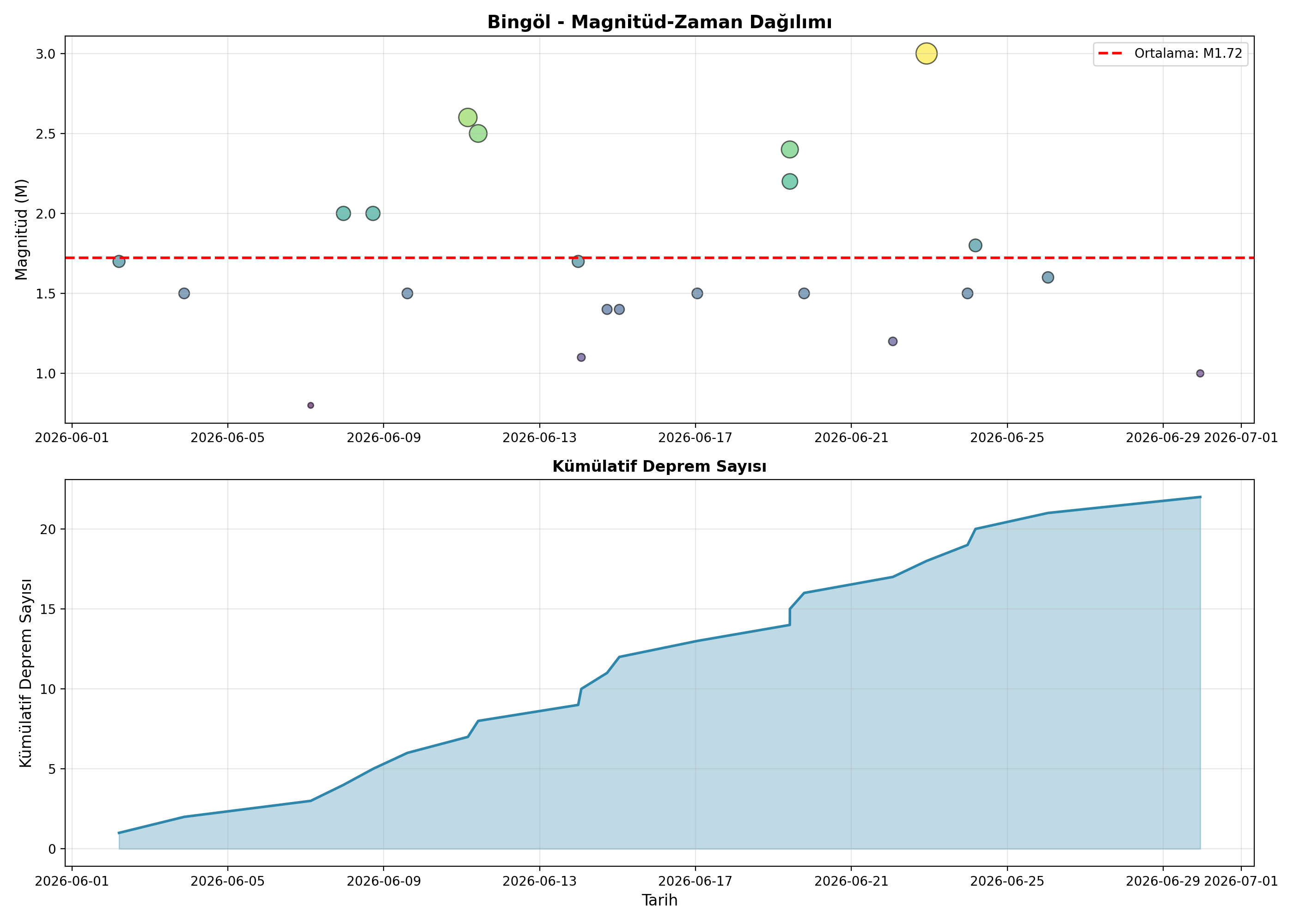Click "2026-06-05" under the cumulative chart
Viewport: 1294px width, 924px height.
pyautogui.click(x=228, y=881)
